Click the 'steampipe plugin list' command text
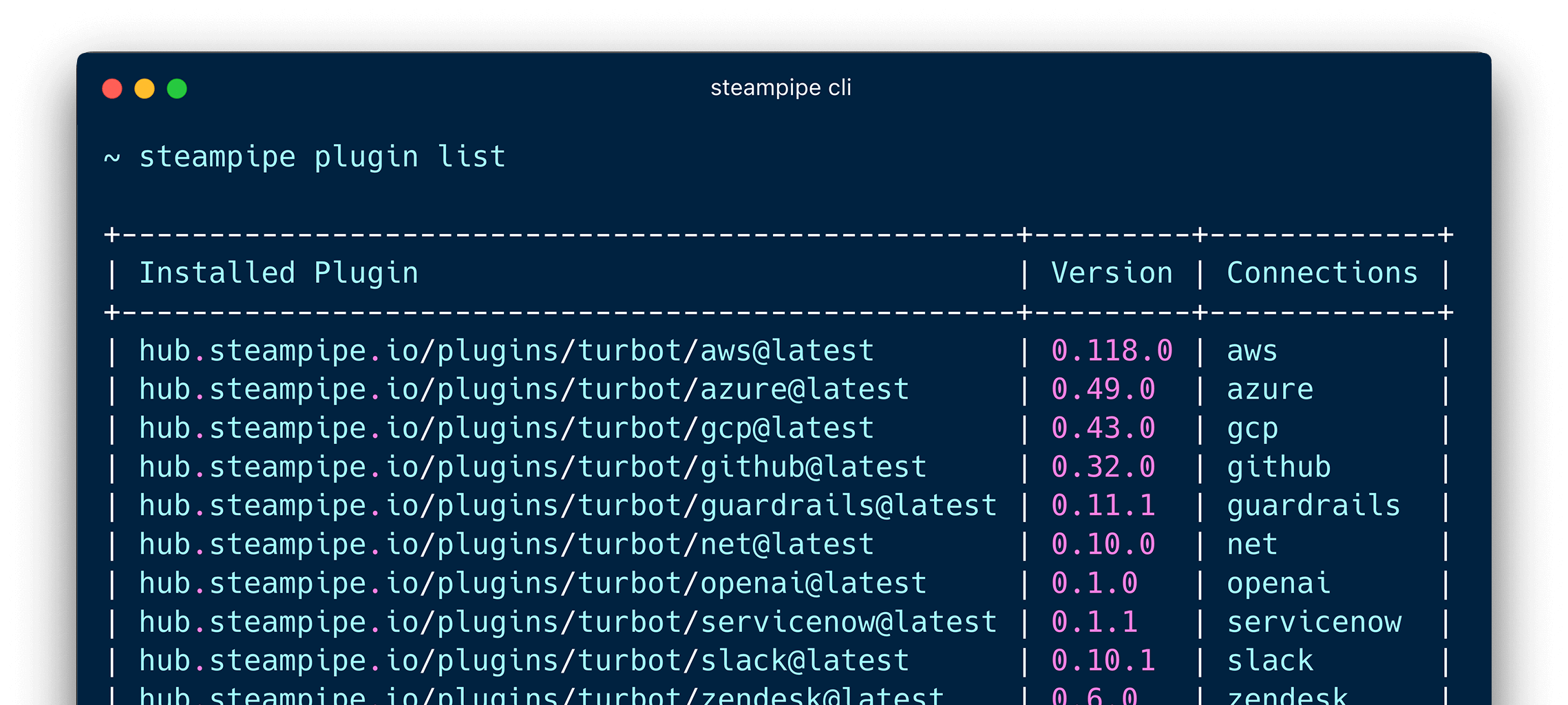1568x705 pixels. (322, 157)
